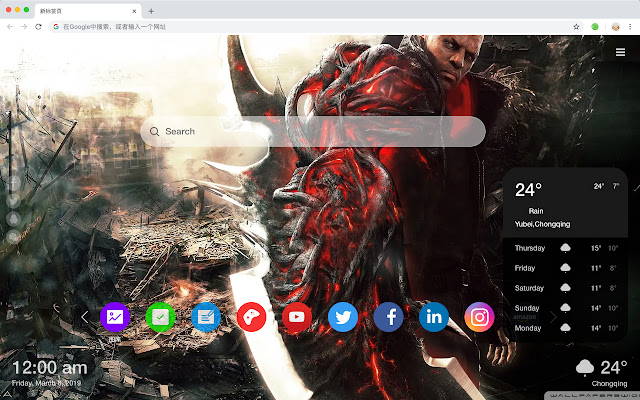
Task: Click the faded QQ penguin icon in left sidebar
Action: click(x=13, y=219)
